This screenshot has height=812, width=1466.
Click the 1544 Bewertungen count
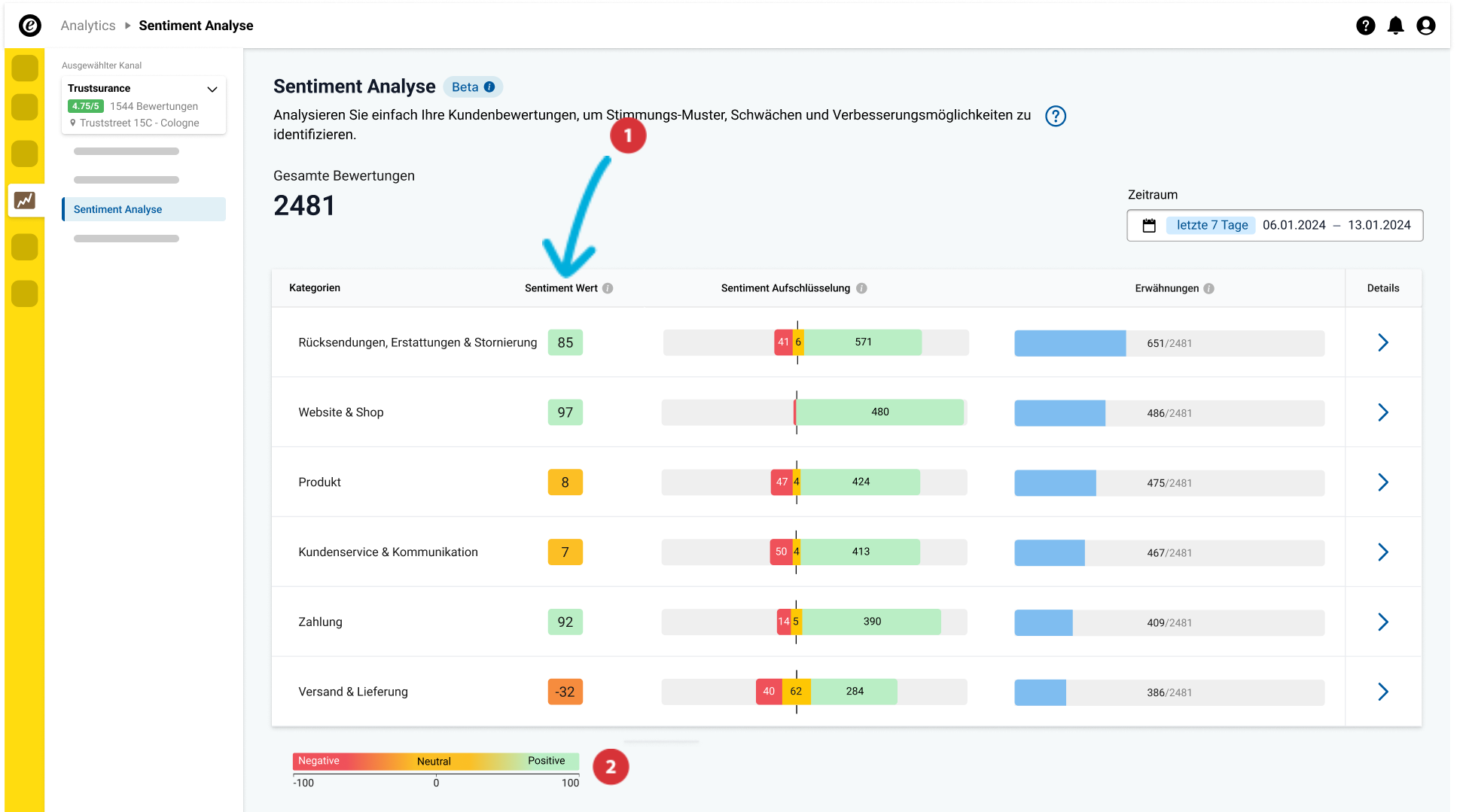pos(154,106)
